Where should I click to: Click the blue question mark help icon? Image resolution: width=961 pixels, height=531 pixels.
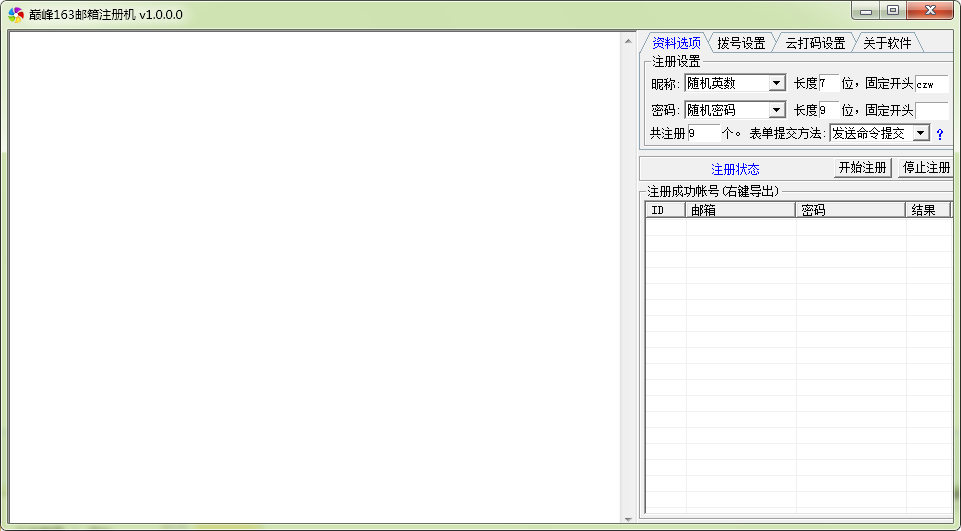pyautogui.click(x=940, y=134)
